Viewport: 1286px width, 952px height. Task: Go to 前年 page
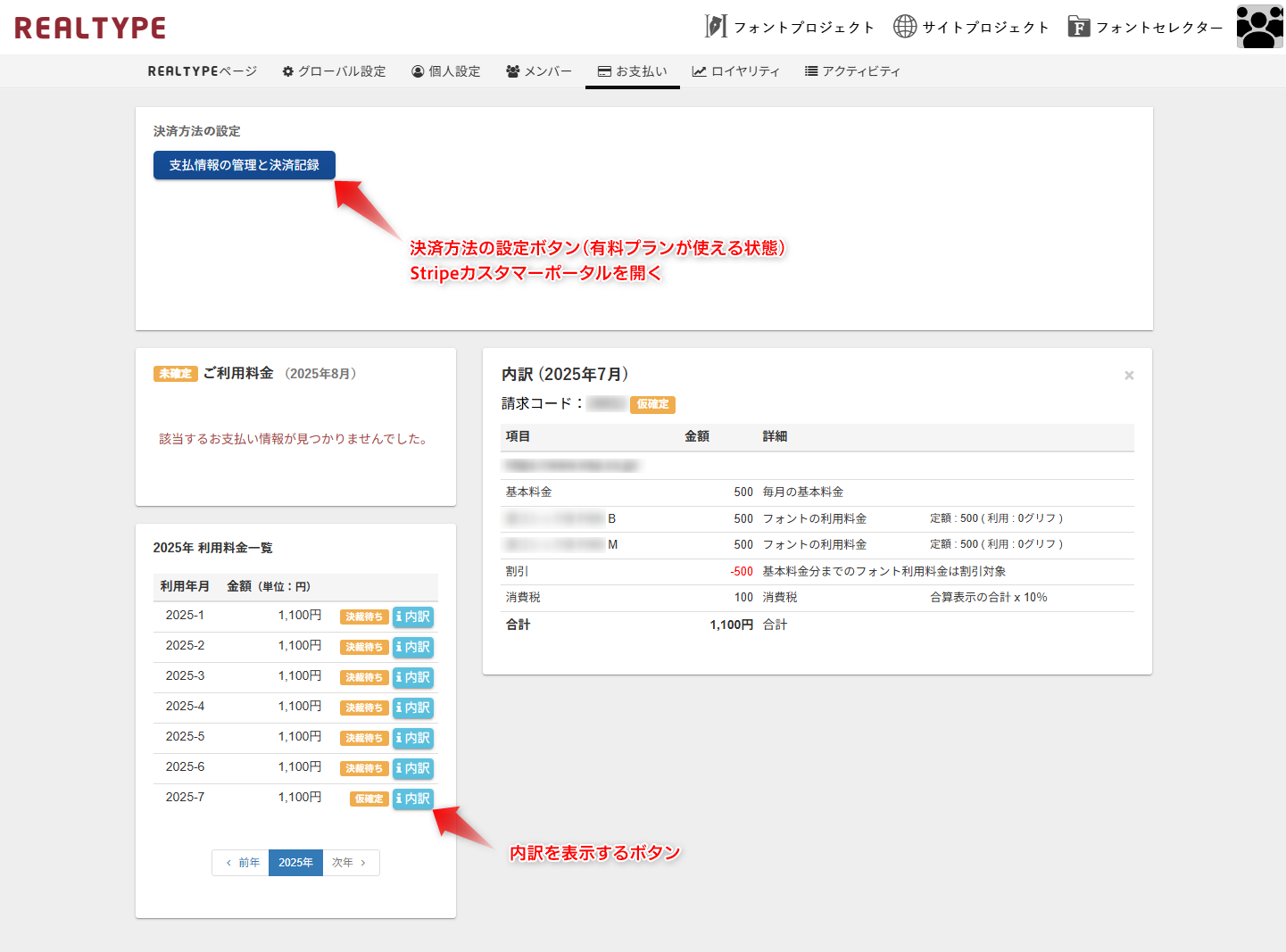point(241,863)
